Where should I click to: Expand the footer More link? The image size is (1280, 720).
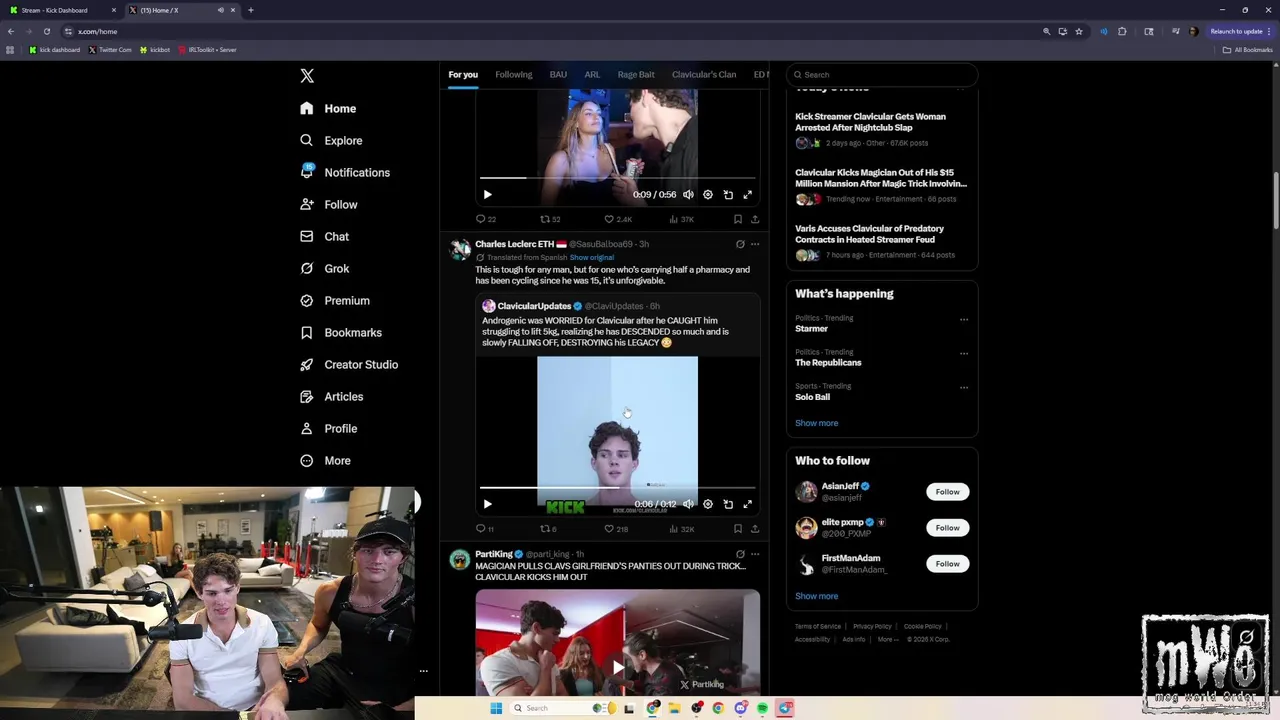887,640
